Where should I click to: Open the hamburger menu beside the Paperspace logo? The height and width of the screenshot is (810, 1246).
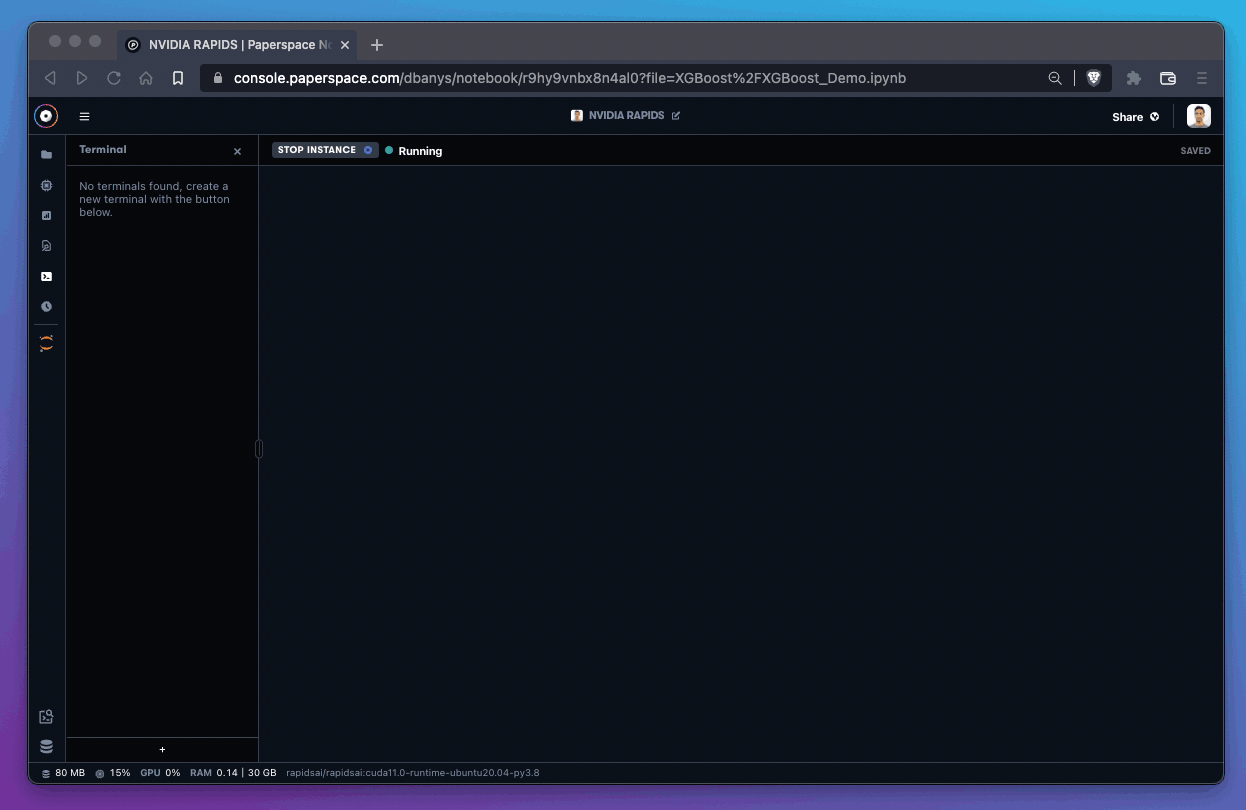pos(84,116)
